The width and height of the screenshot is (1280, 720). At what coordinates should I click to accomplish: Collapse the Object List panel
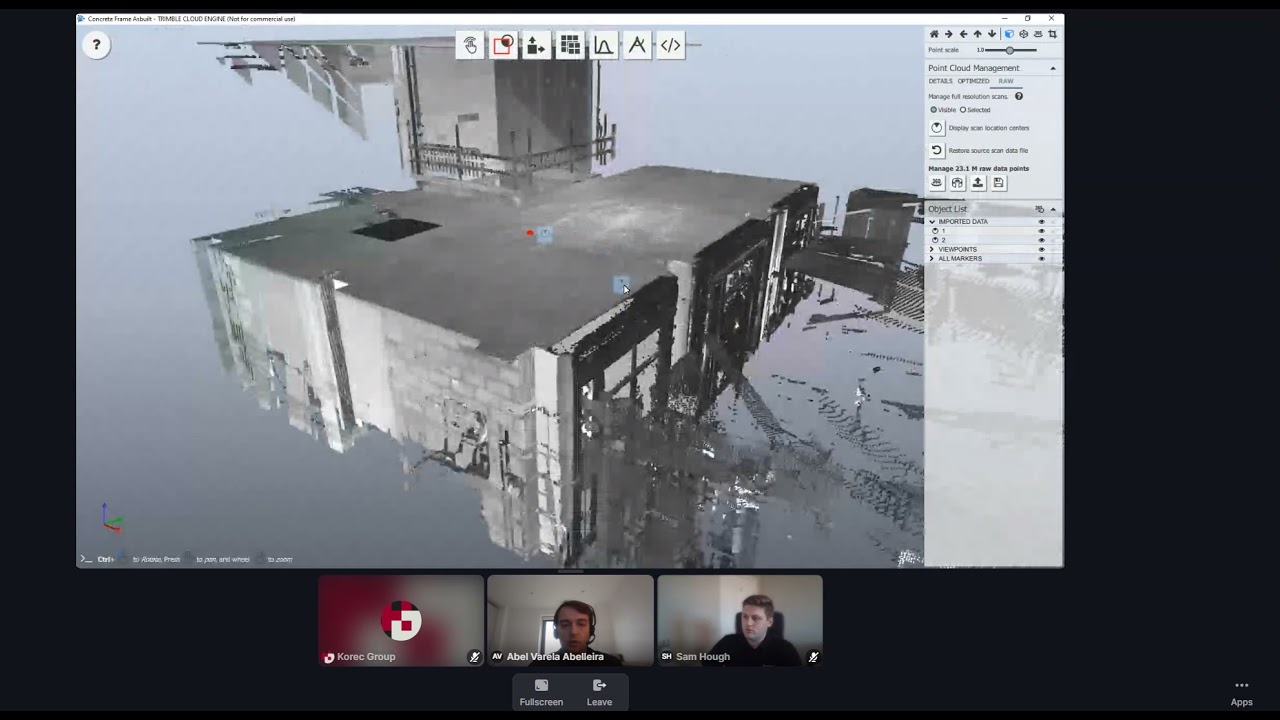click(1053, 209)
